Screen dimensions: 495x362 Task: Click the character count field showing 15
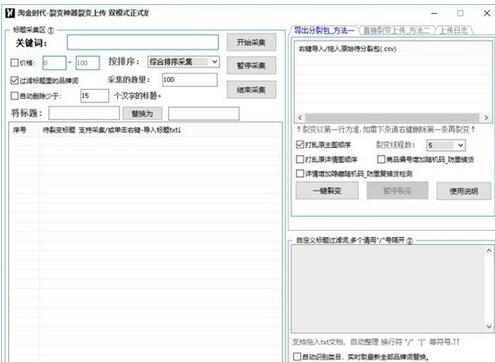point(95,96)
